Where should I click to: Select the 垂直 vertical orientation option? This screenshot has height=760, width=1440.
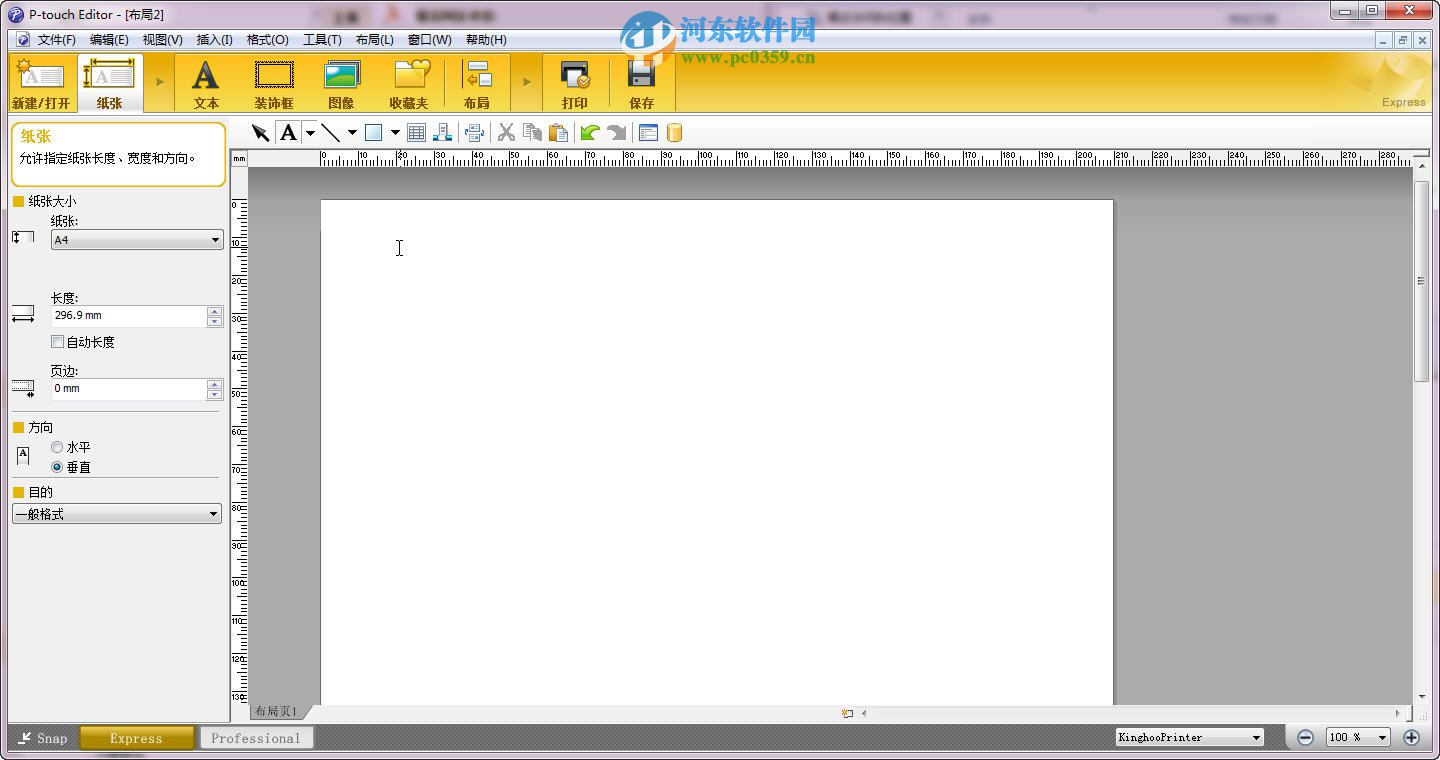pyautogui.click(x=57, y=466)
